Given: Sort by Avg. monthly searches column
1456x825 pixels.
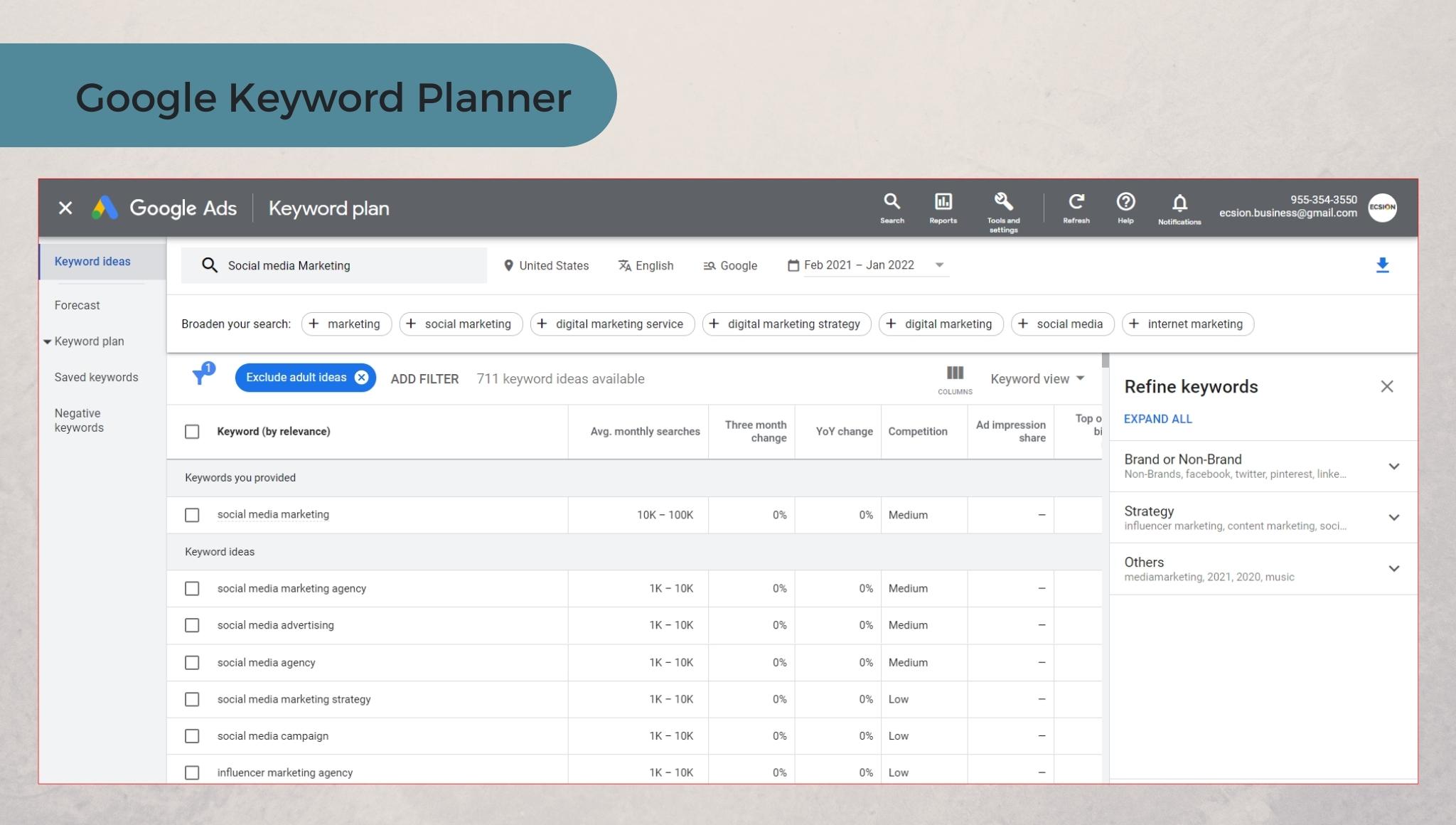Looking at the screenshot, I should [x=645, y=432].
